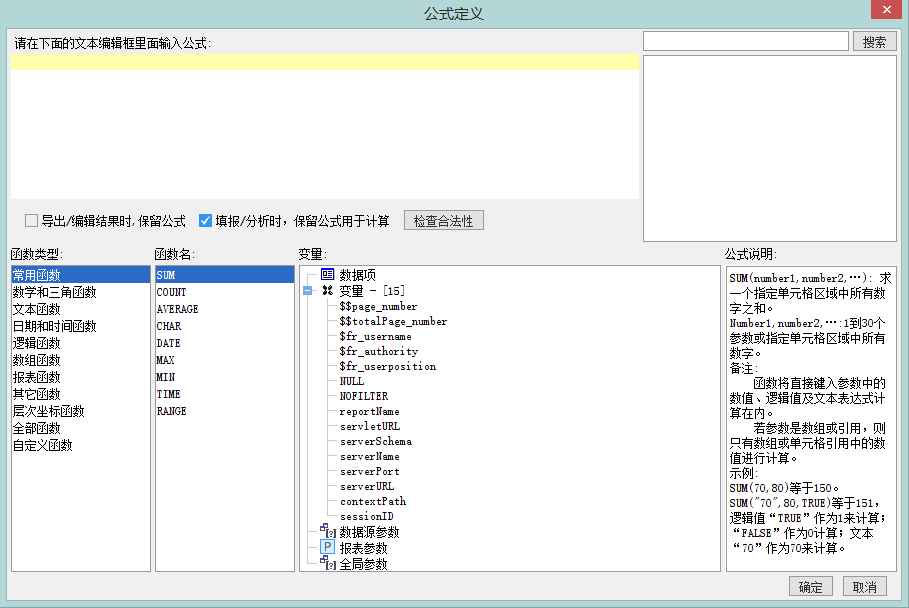Select the DATE function
909x608 pixels.
click(225, 343)
